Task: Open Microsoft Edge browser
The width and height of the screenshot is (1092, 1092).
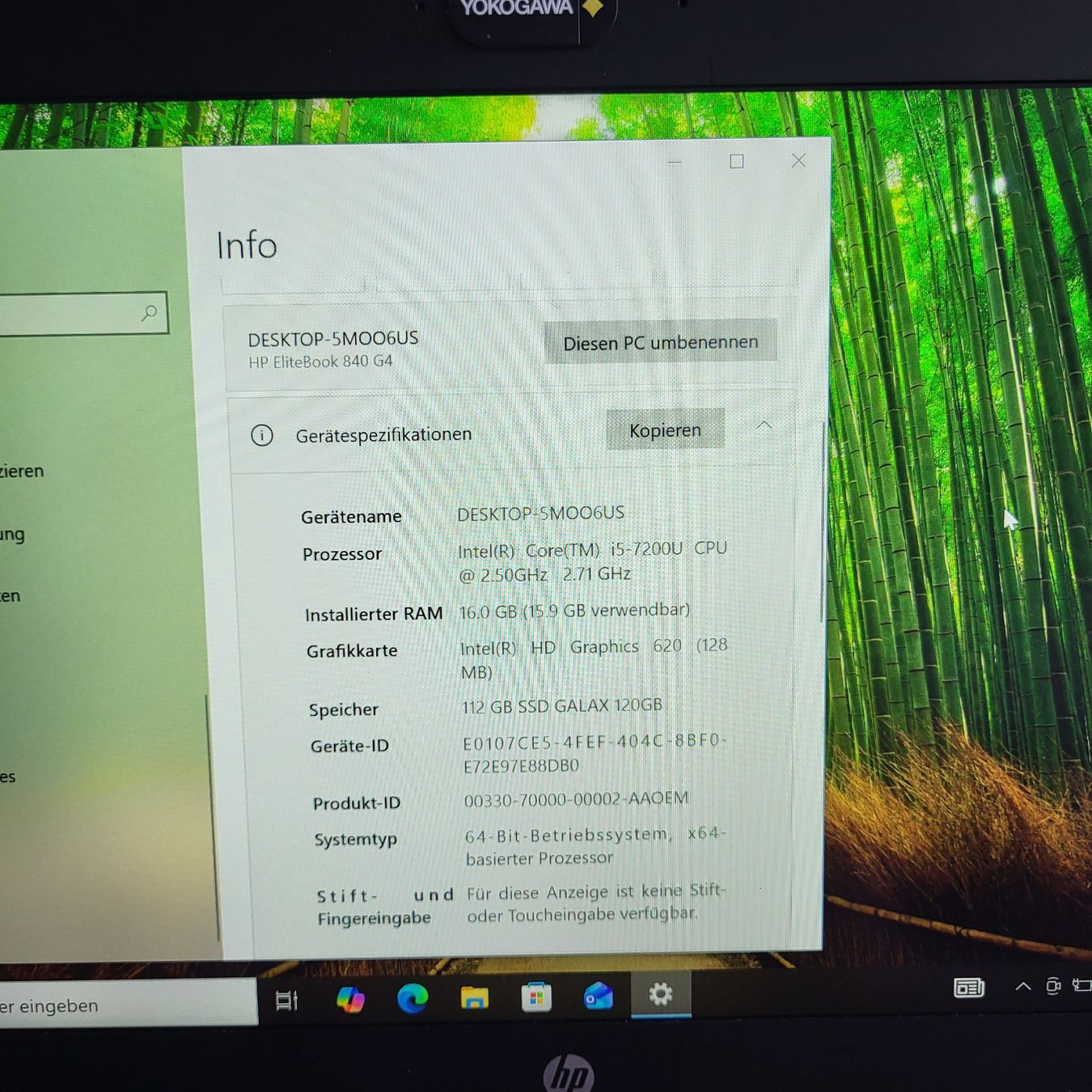Action: click(413, 999)
